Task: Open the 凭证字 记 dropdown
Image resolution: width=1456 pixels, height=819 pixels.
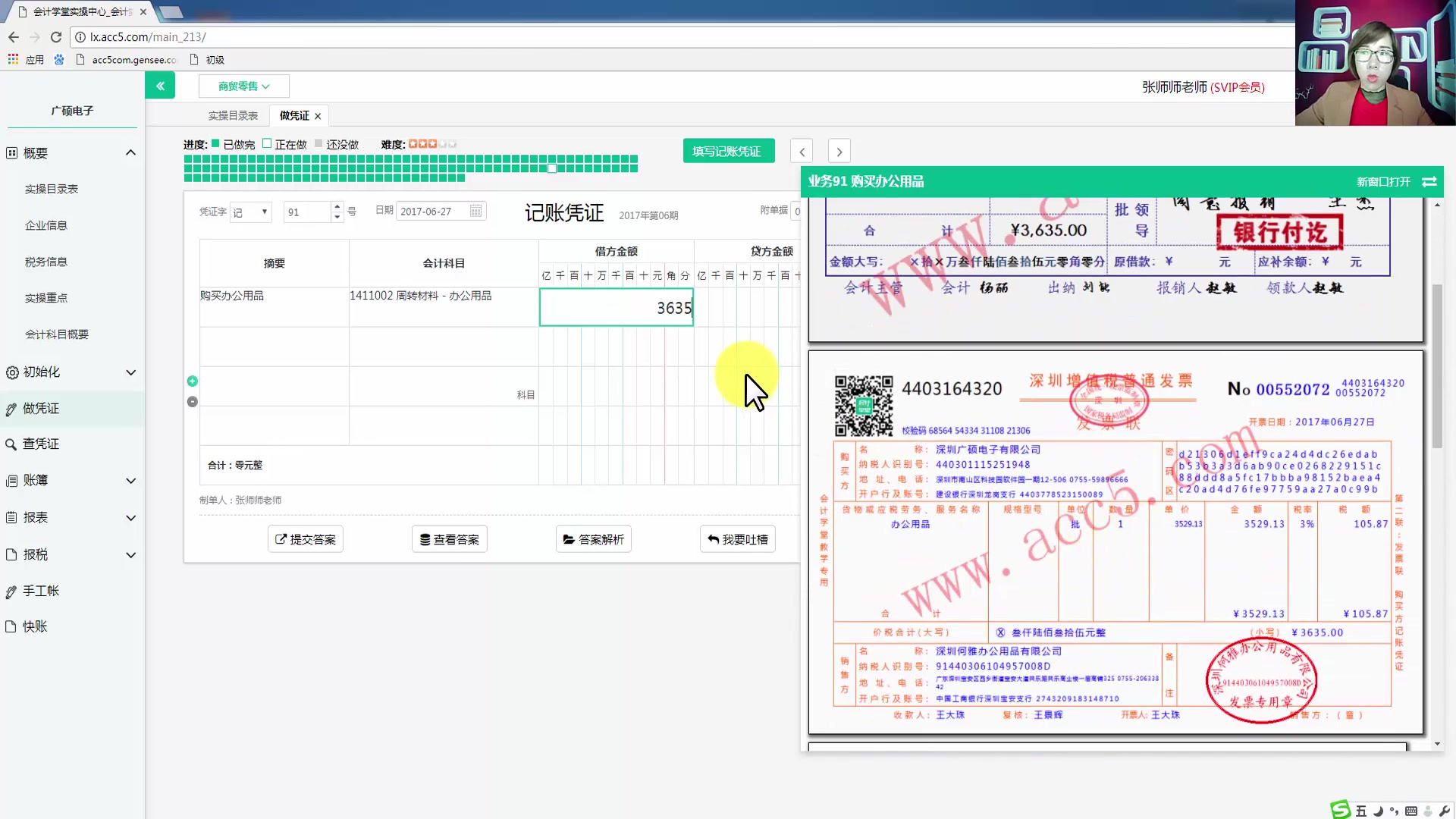Action: pyautogui.click(x=250, y=212)
